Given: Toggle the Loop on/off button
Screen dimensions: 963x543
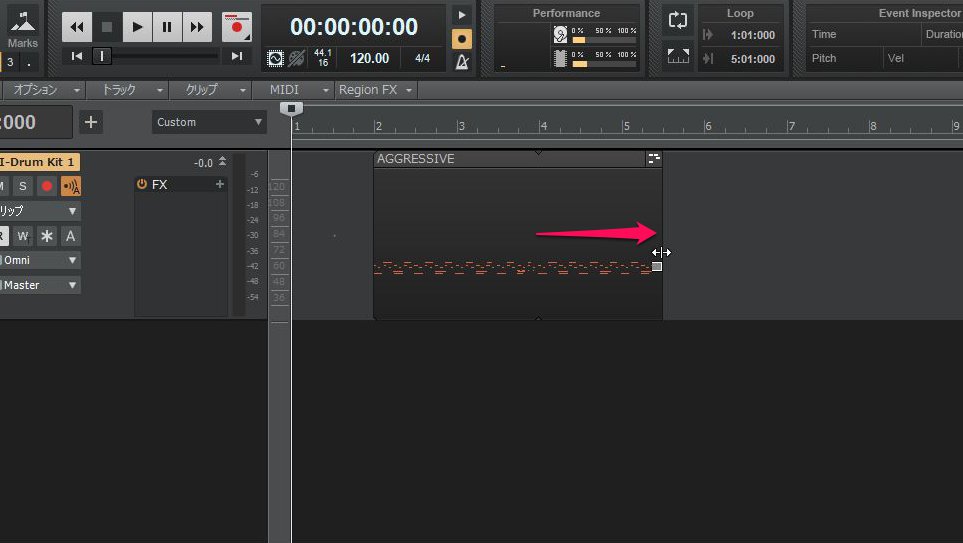Looking at the screenshot, I should click(x=678, y=21).
